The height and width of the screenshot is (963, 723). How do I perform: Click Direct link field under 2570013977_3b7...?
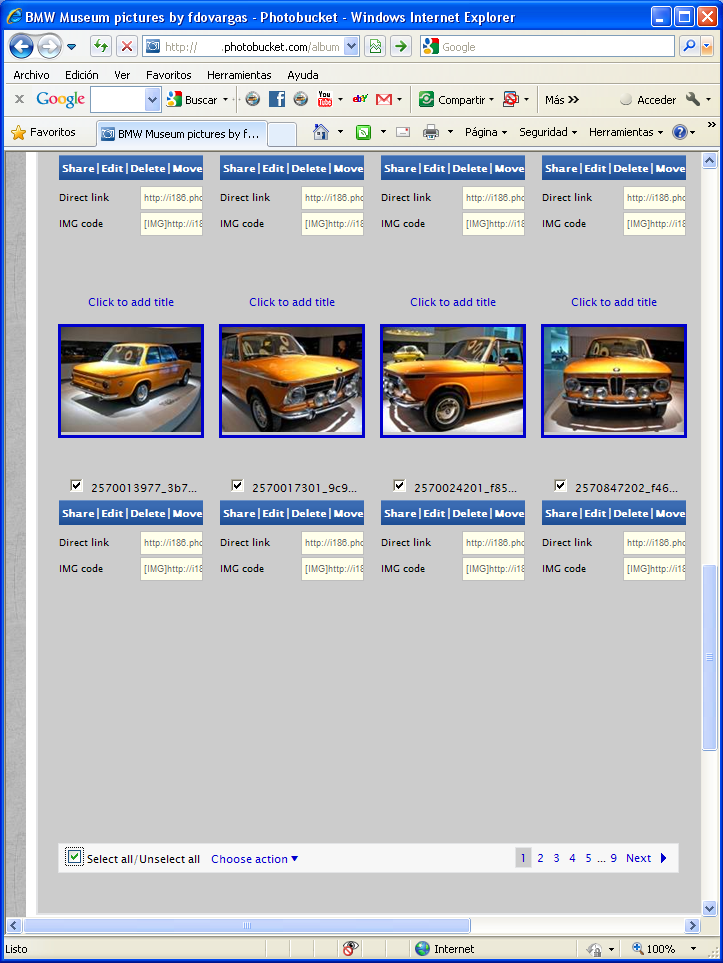pos(171,543)
